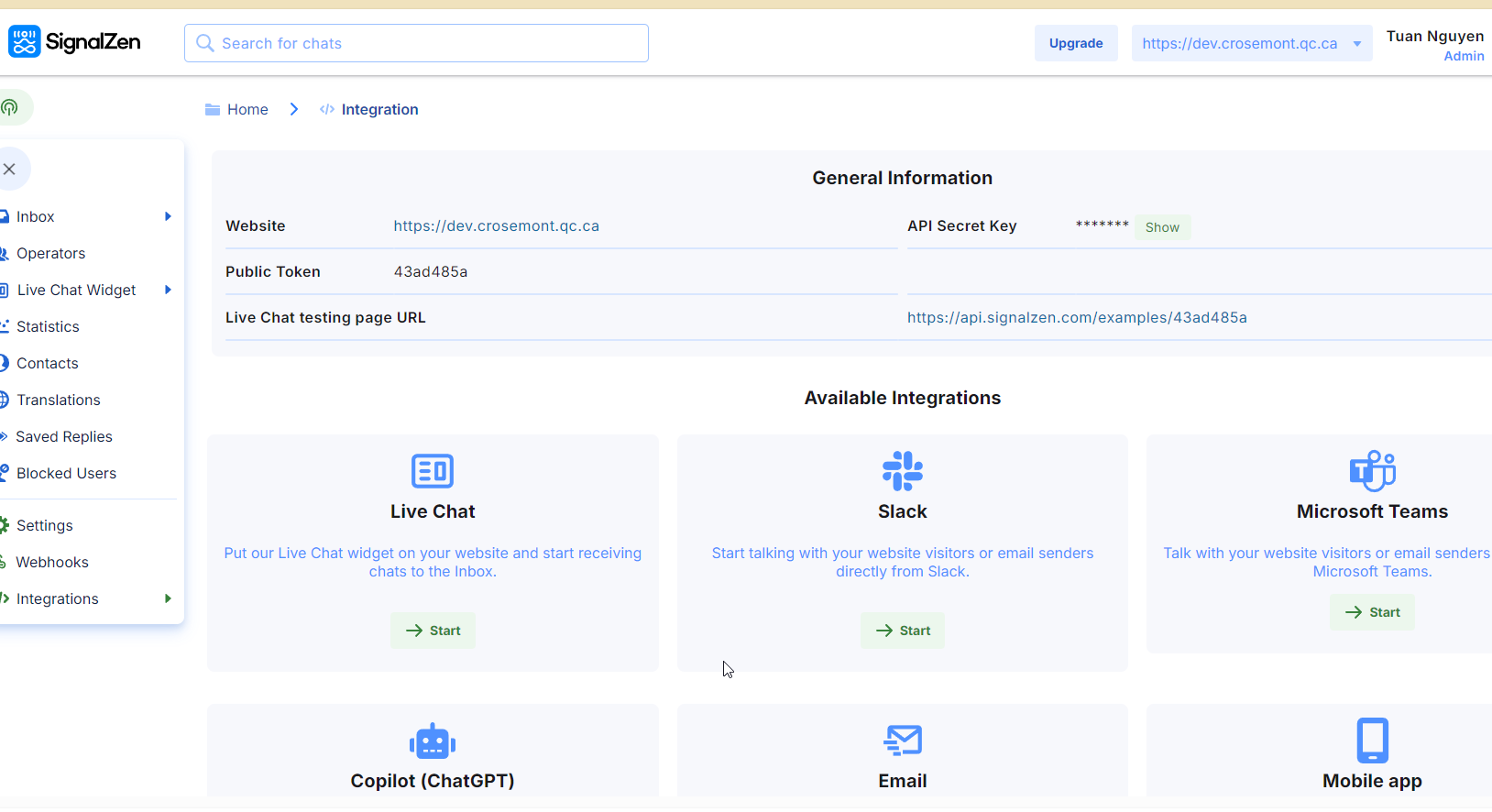Open Statistics from the sidebar
Viewport: 1492px width, 812px height.
pyautogui.click(x=48, y=326)
